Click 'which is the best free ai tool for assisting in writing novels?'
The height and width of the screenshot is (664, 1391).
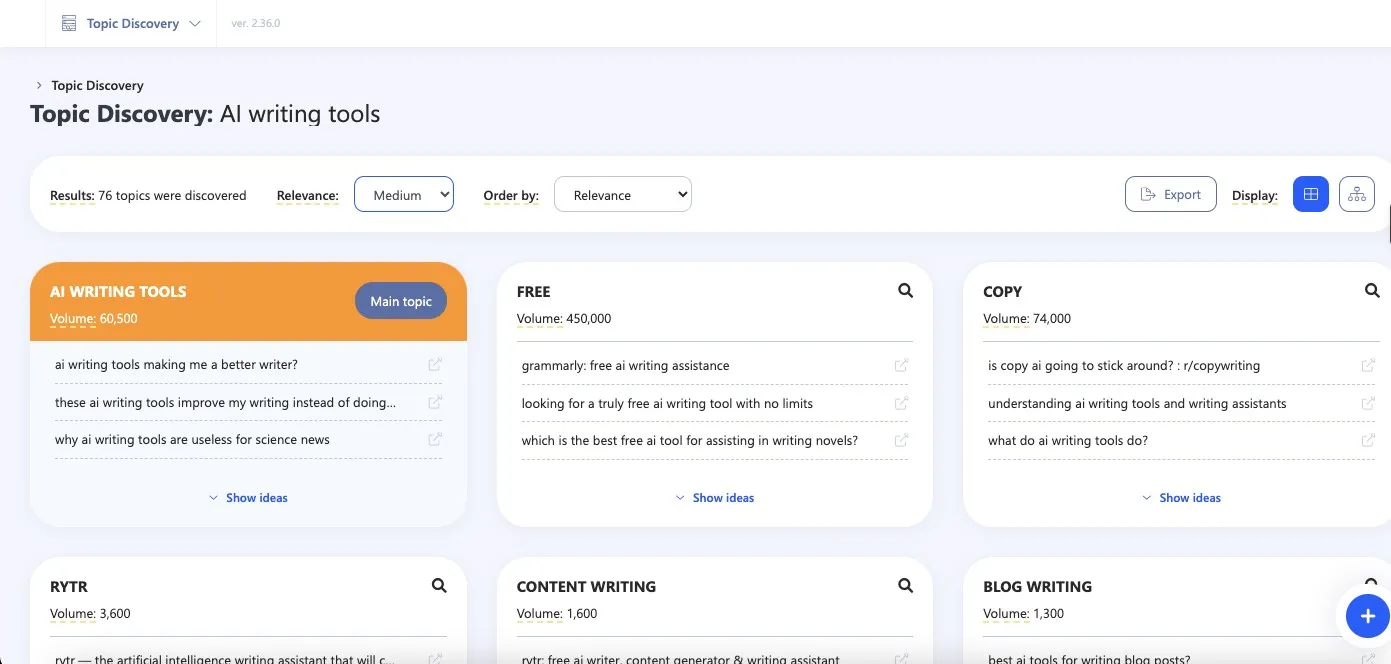pos(690,441)
